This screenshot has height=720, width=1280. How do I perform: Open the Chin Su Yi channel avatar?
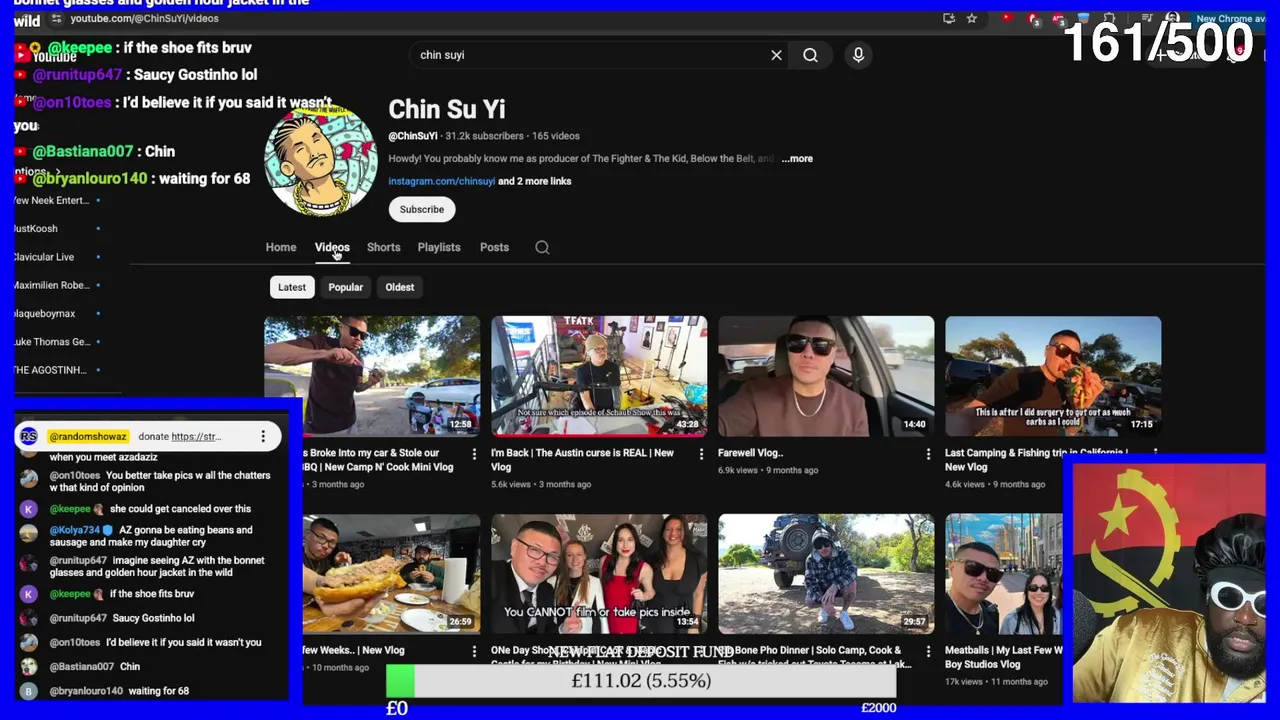point(320,160)
